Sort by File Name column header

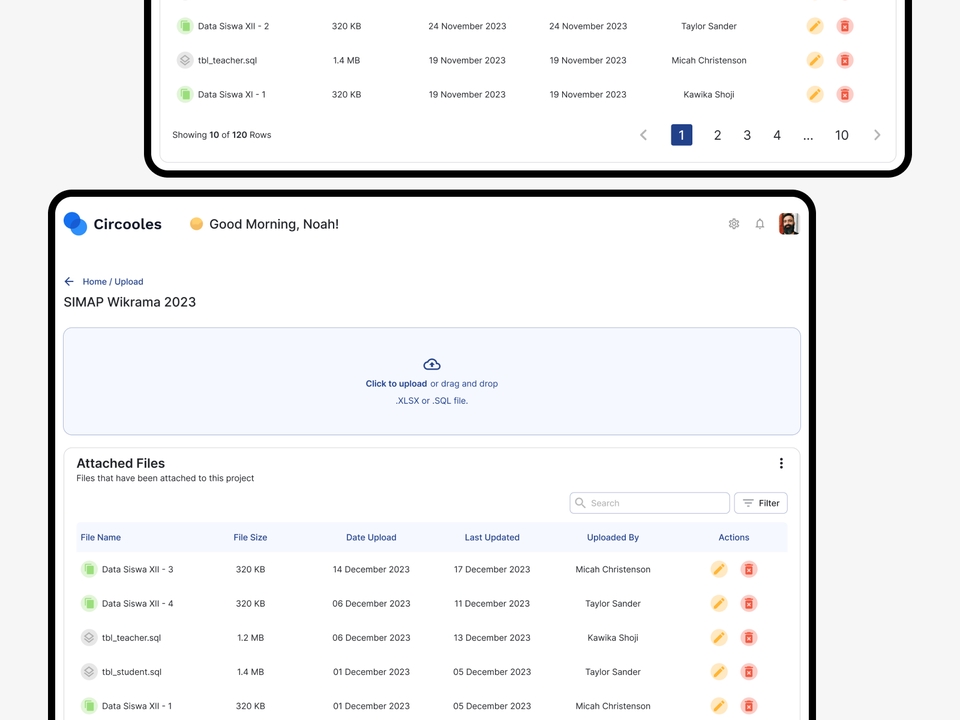[100, 538]
